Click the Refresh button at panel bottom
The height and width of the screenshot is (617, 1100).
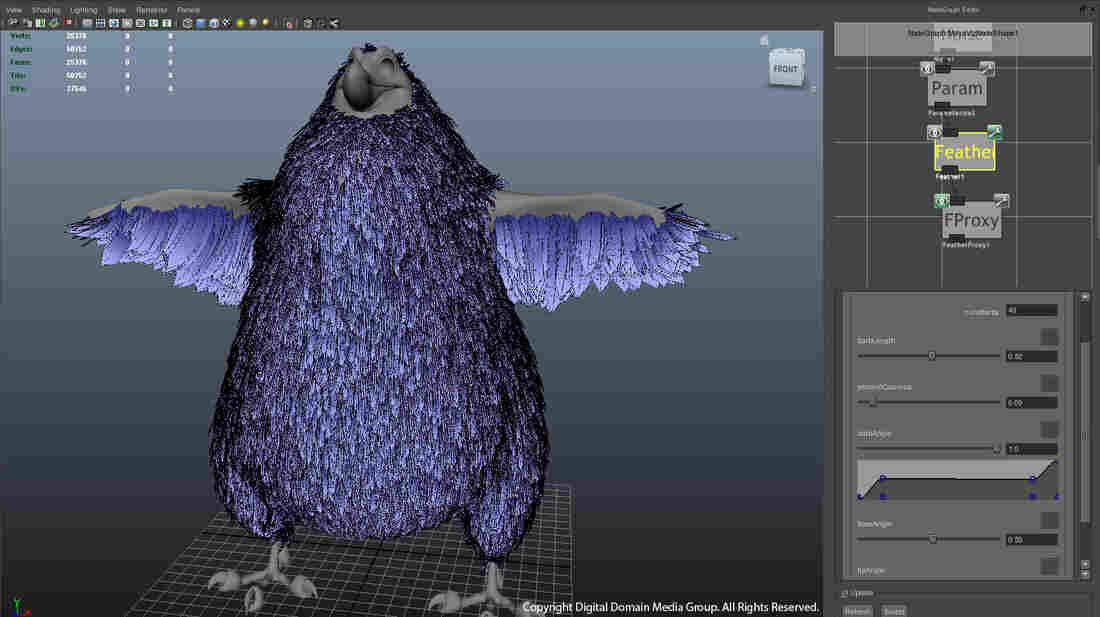click(857, 611)
